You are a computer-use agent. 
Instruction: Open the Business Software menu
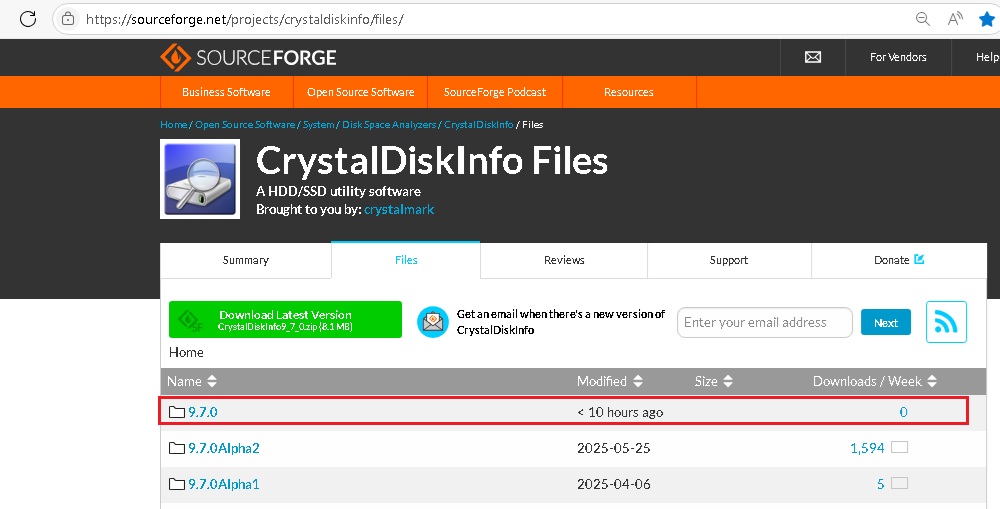[226, 92]
